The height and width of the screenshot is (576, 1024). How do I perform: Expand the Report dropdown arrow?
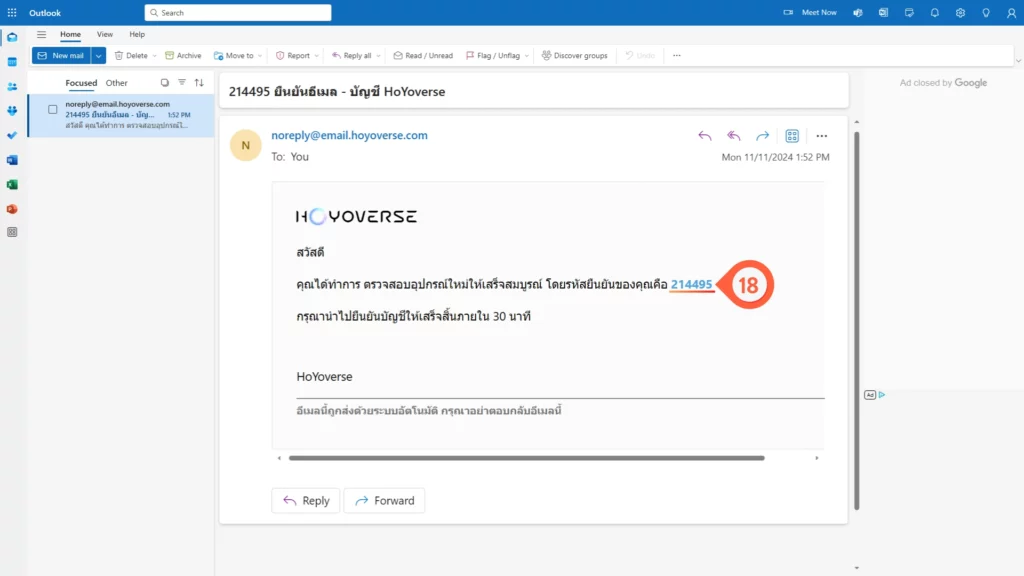pos(317,56)
